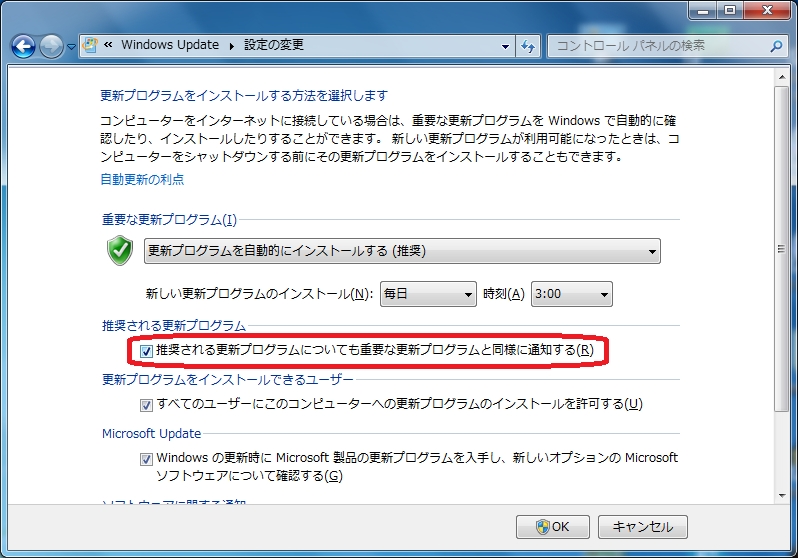Select 設定の変更 breadcrumb

click(x=274, y=45)
